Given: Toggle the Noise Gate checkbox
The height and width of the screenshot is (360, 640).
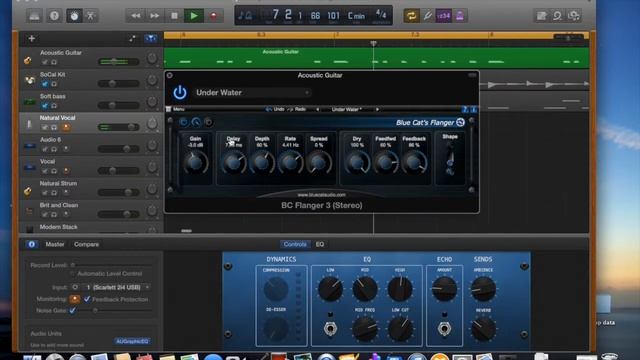Looking at the screenshot, I should [72, 311].
